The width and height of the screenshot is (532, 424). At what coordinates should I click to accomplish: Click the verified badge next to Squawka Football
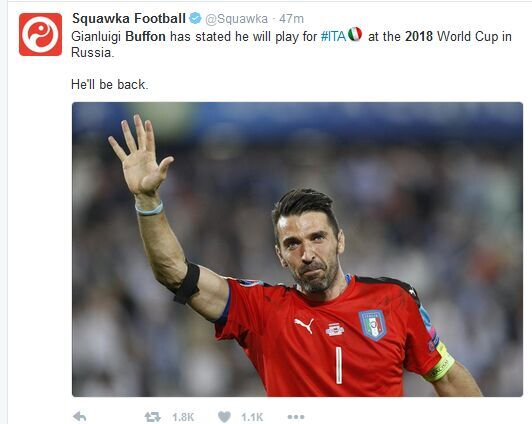195,18
